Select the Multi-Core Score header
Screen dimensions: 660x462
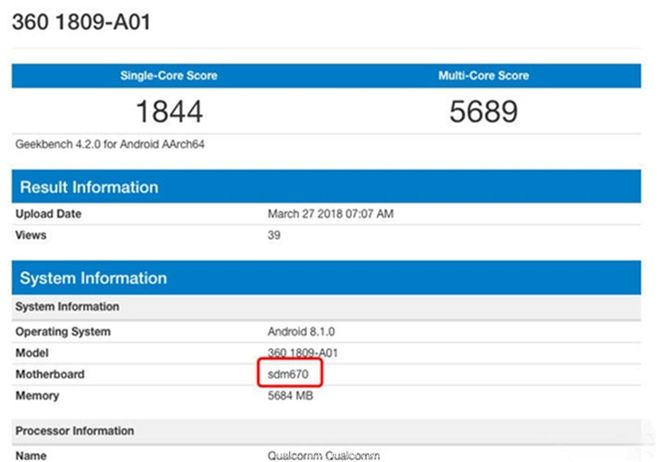[x=484, y=76]
